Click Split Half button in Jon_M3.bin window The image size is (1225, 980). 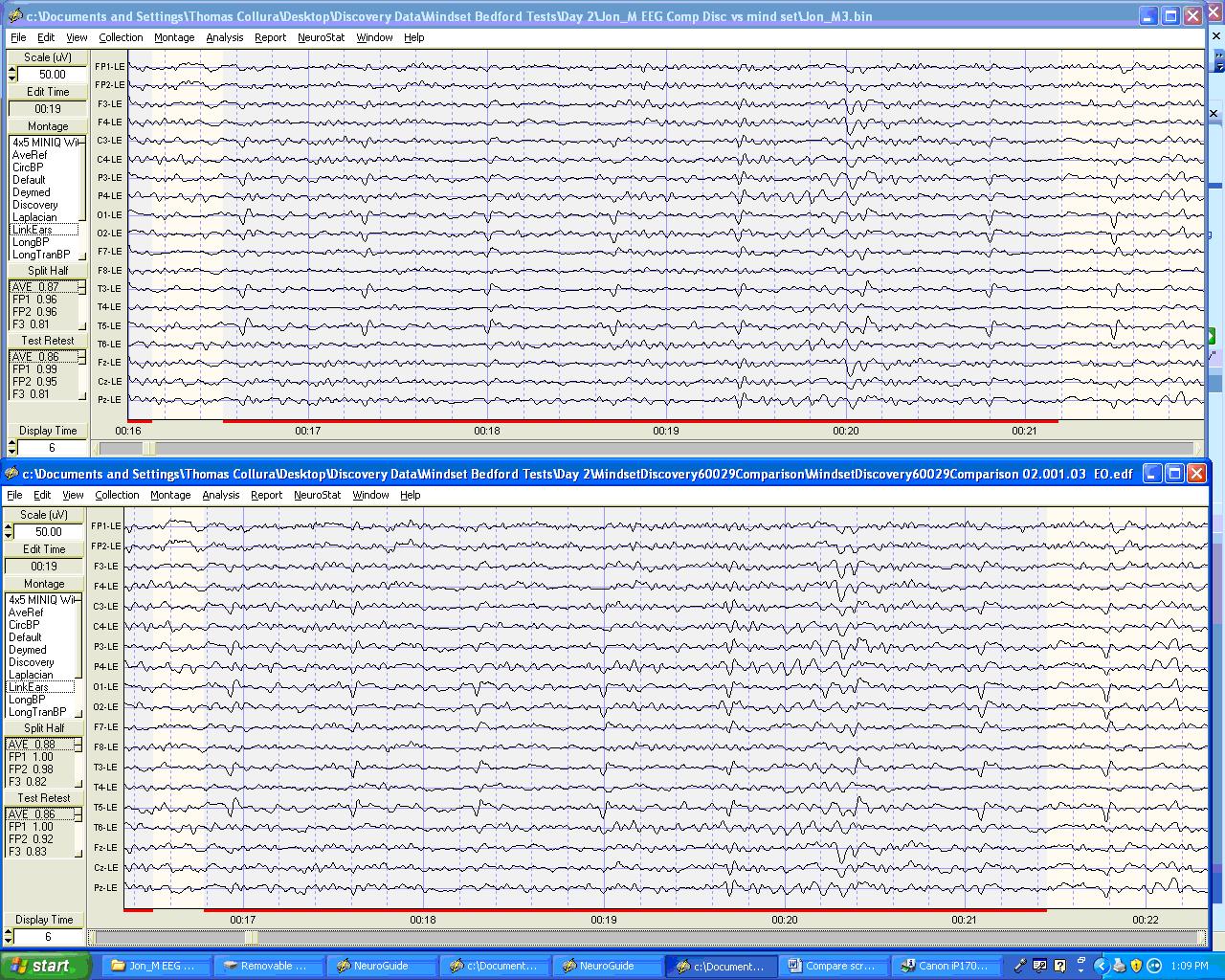click(x=48, y=271)
